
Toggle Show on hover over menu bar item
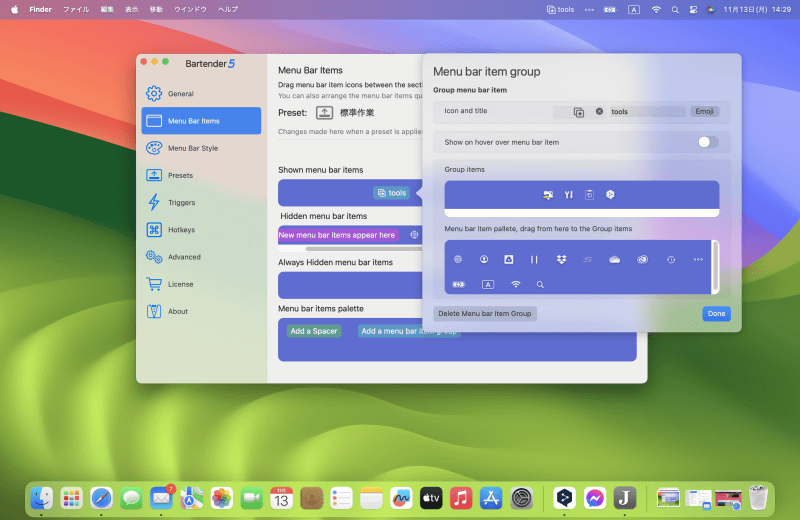point(708,142)
